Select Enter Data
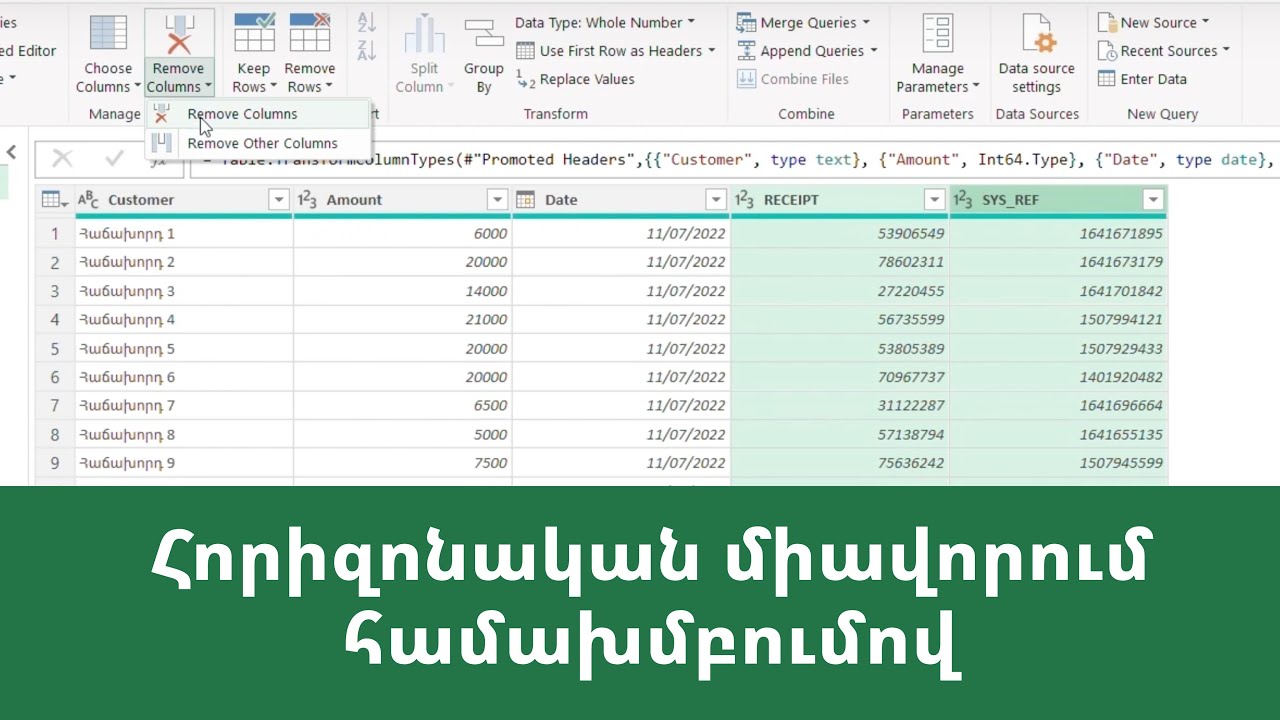 (1142, 79)
